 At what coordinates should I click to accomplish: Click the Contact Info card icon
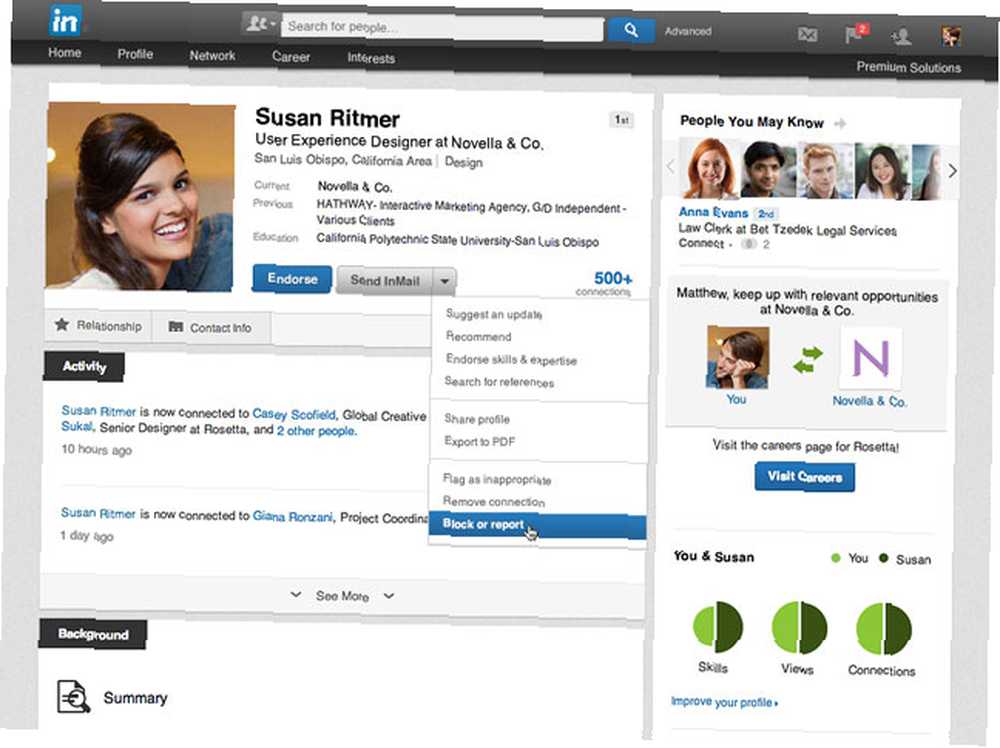pyautogui.click(x=175, y=326)
